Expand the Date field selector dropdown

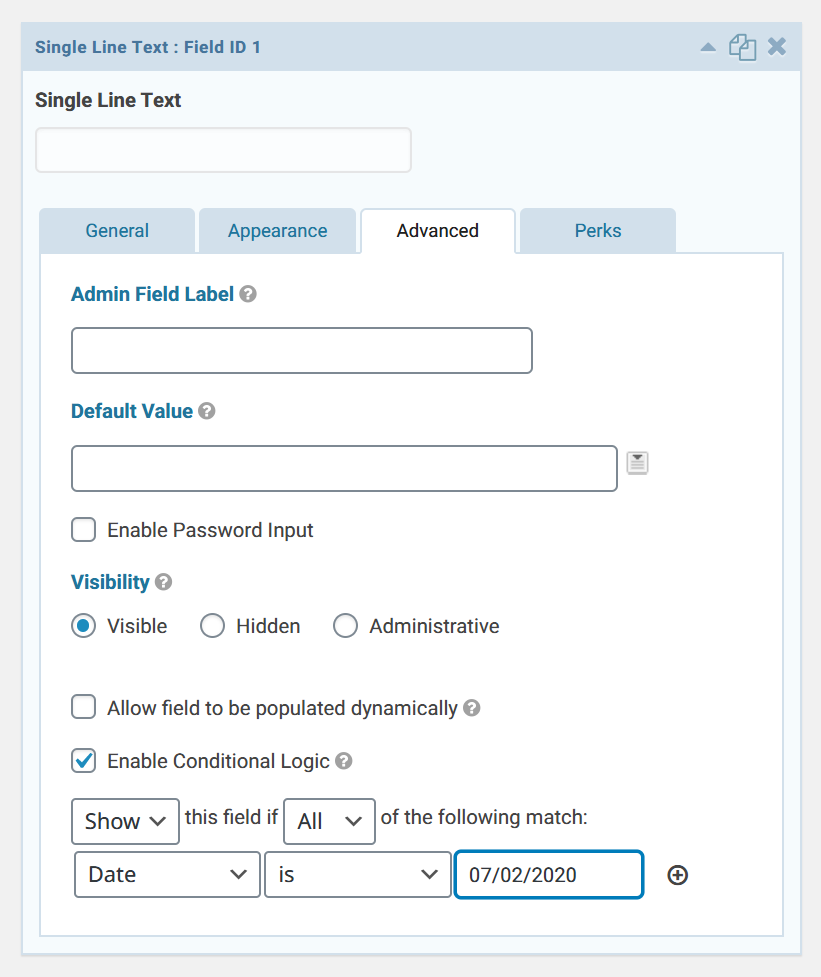[x=167, y=875]
